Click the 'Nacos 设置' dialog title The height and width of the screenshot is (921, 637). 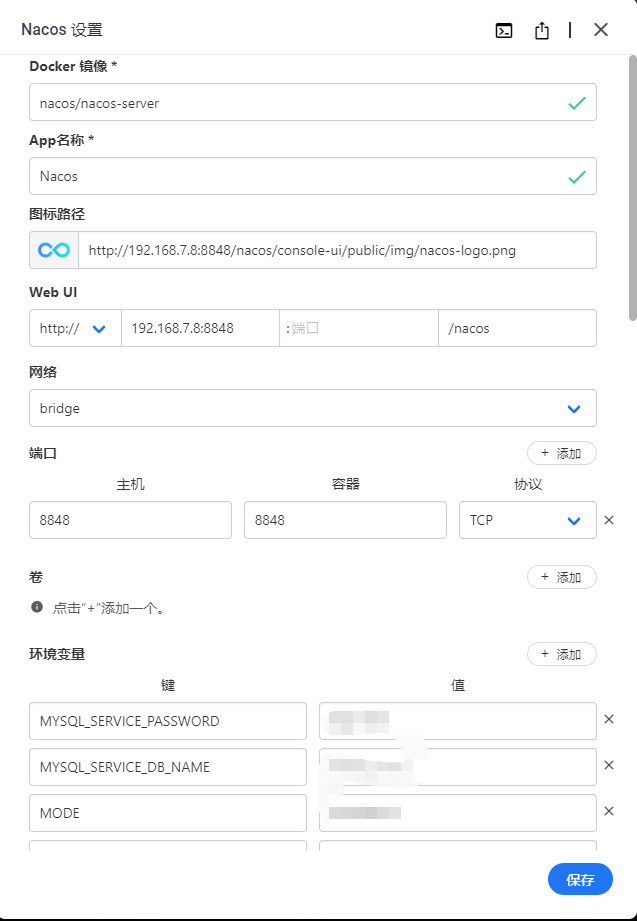point(62,30)
